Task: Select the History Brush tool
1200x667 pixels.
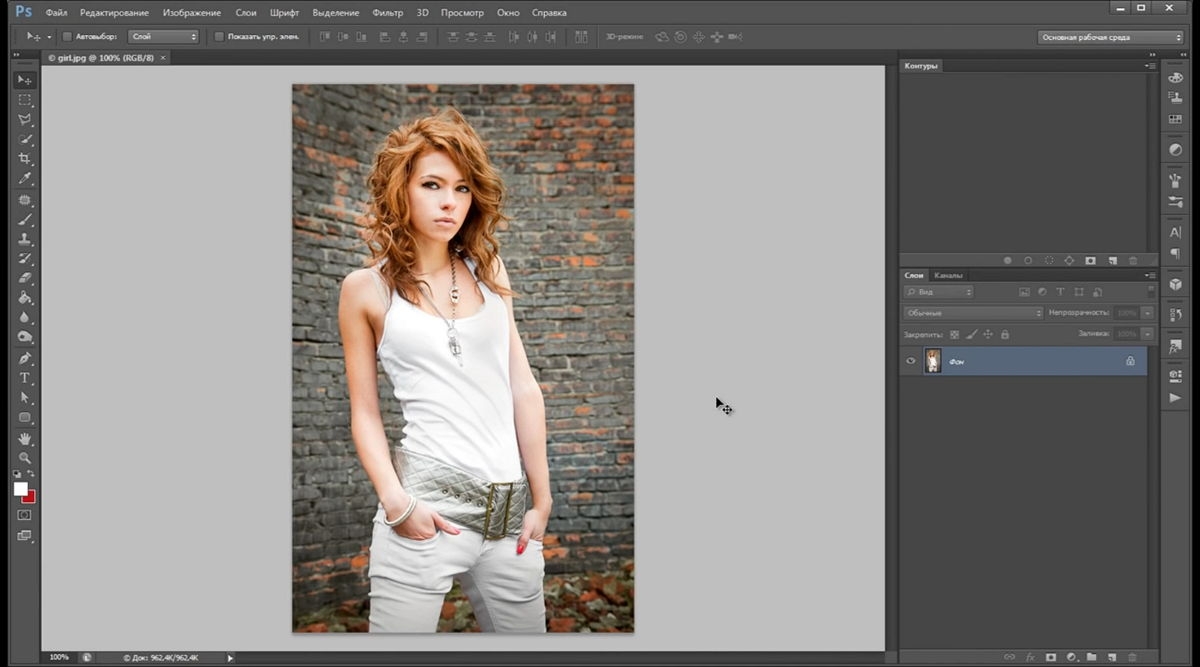Action: pos(25,259)
